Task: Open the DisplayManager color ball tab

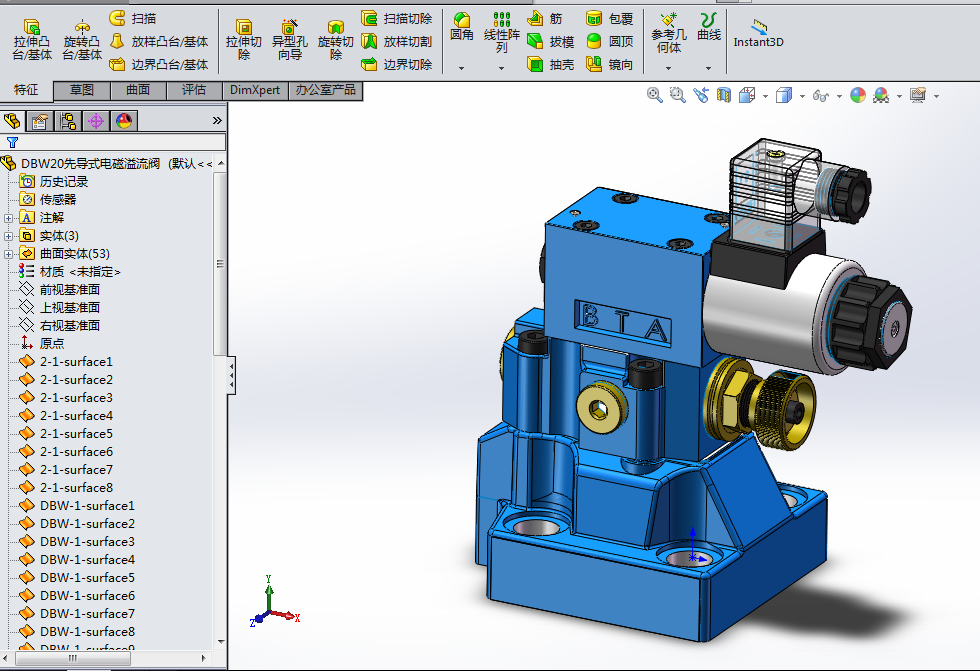Action: click(x=124, y=121)
